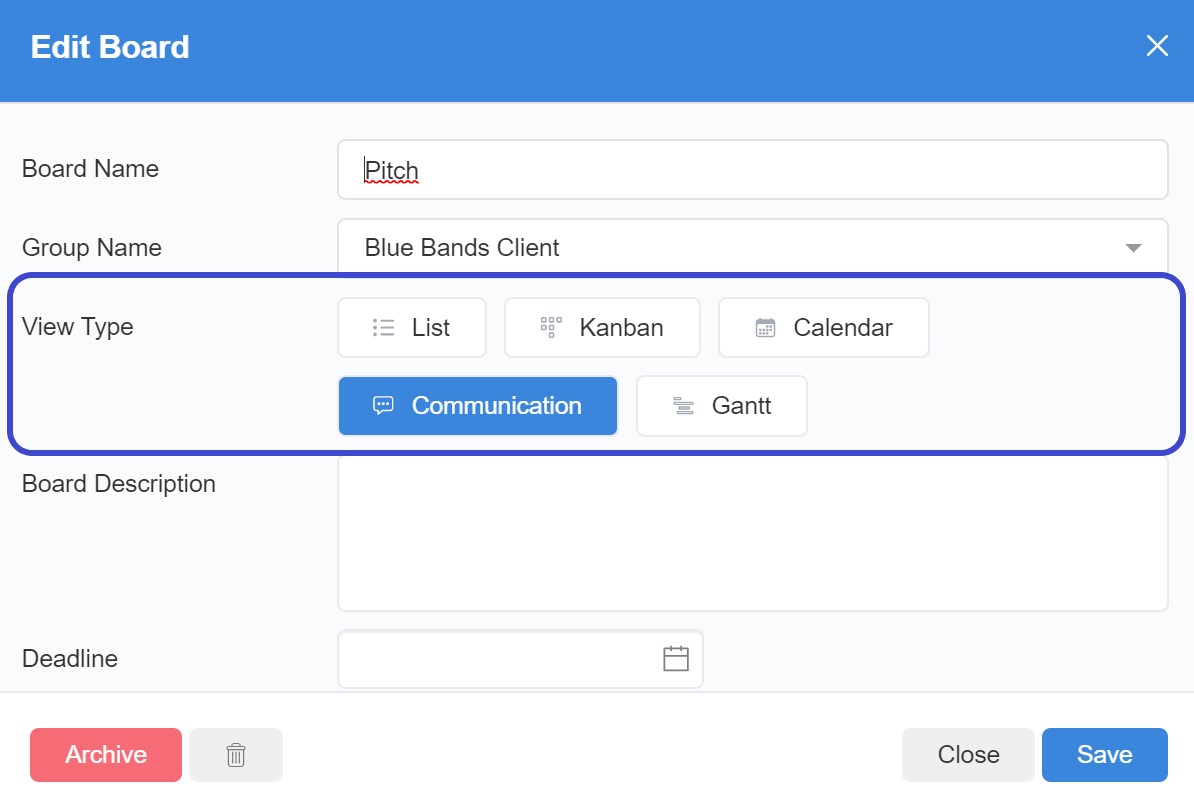Close the Edit Board dialog with the X icon

(1157, 46)
